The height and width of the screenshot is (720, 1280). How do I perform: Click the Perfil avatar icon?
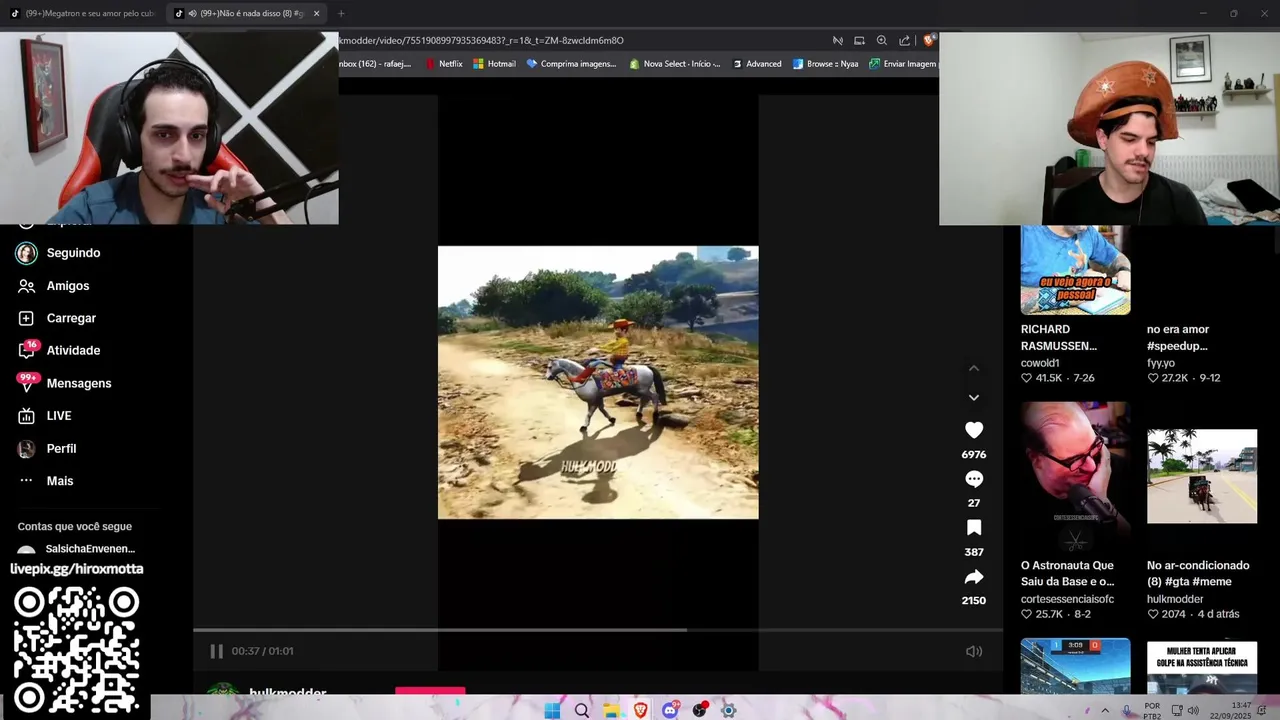[x=26, y=449]
